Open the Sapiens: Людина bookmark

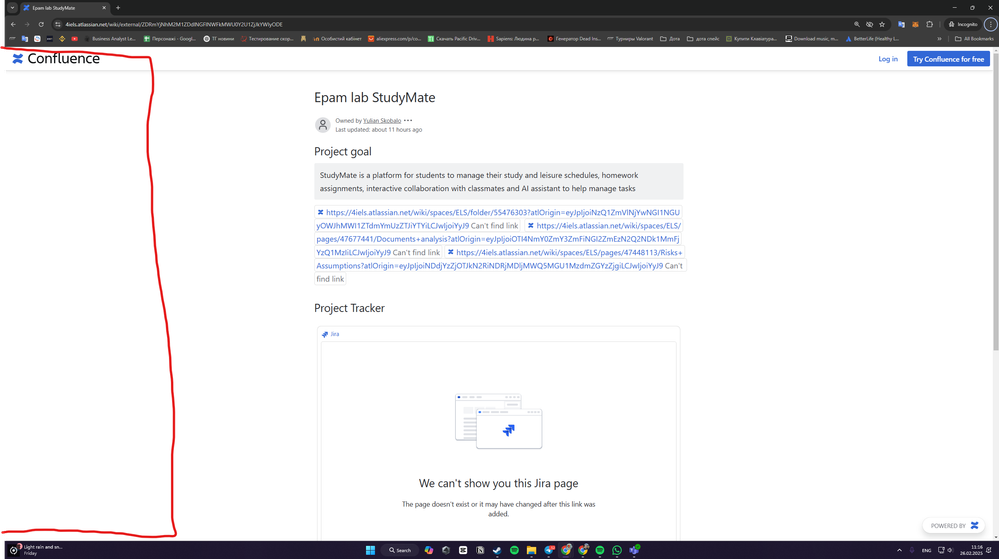(x=513, y=39)
